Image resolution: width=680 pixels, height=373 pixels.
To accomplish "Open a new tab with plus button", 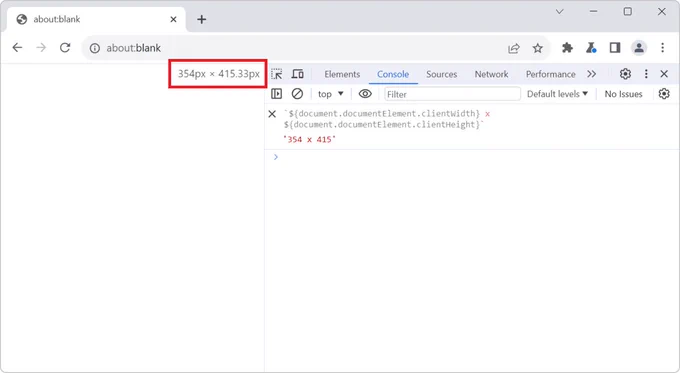I will click(202, 20).
